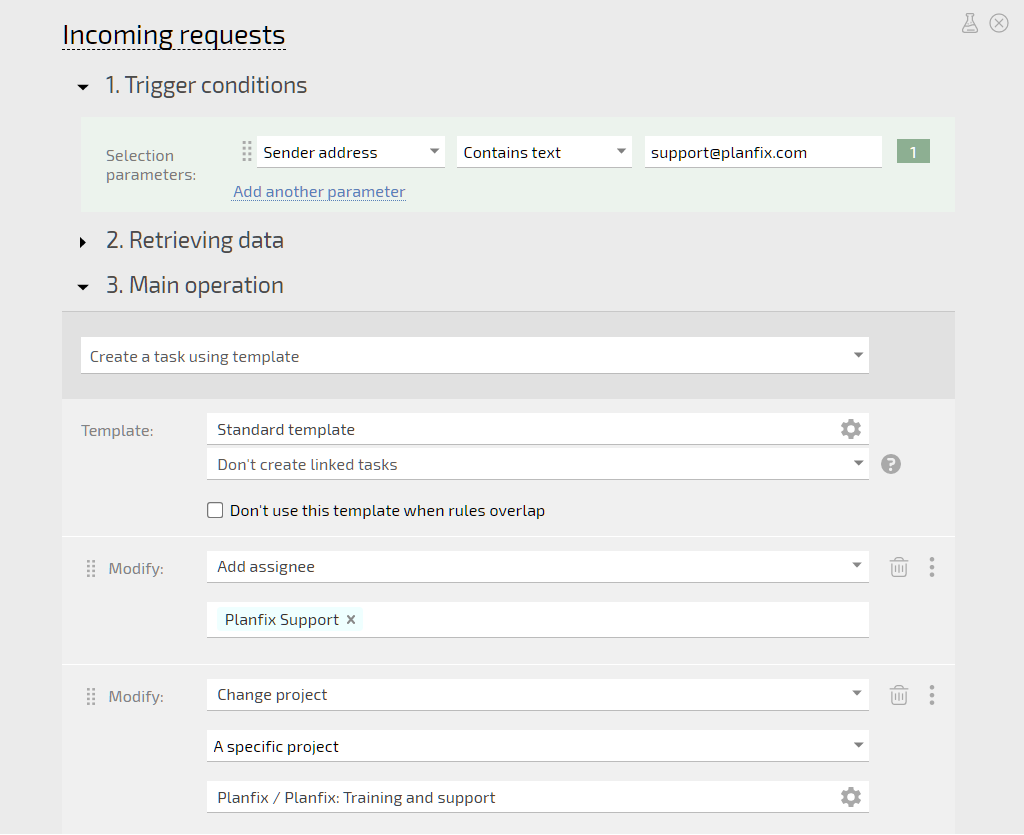Close the Incoming requests rule editor

click(x=999, y=24)
